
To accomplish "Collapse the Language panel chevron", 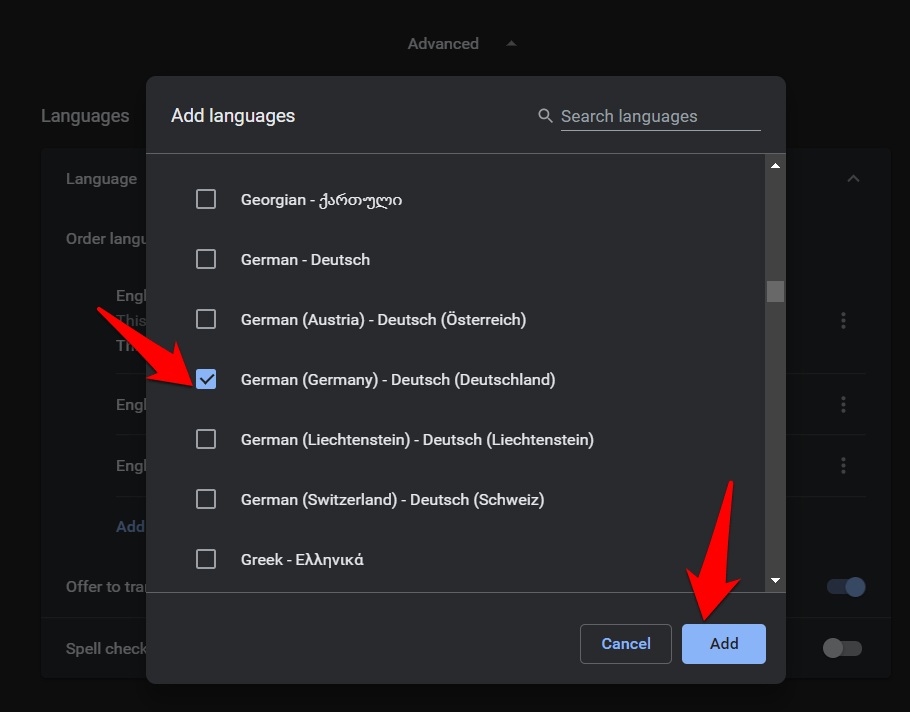I will 852,179.
